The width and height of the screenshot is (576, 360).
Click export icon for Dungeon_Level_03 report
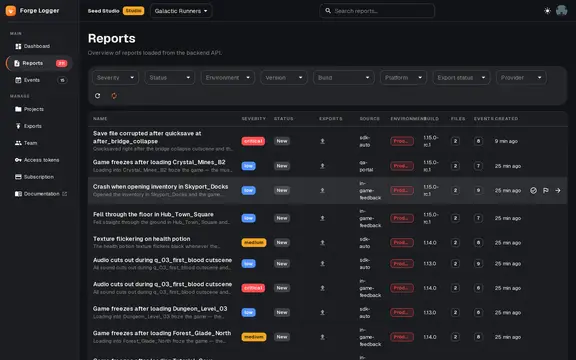(322, 313)
